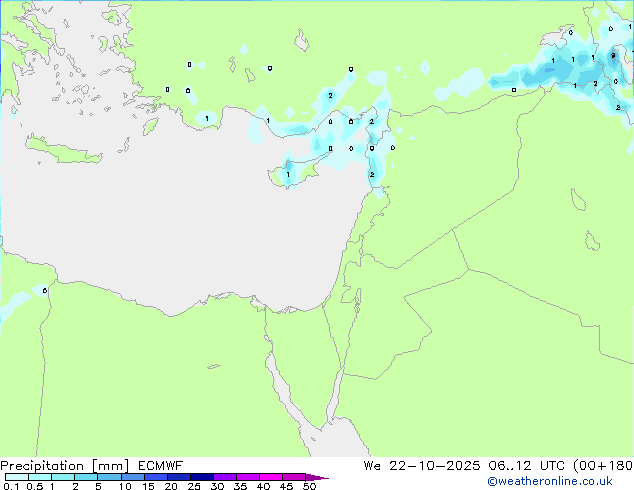Click the 0.1–0.5 mm legend color box
The height and width of the screenshot is (490, 634).
[17, 477]
